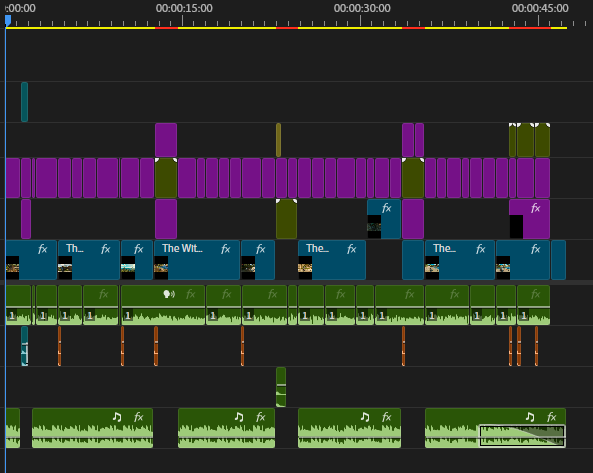The image size is (593, 473).
Task: Click the thumbnail of the first video clip under the playhead
Action: tap(12, 268)
